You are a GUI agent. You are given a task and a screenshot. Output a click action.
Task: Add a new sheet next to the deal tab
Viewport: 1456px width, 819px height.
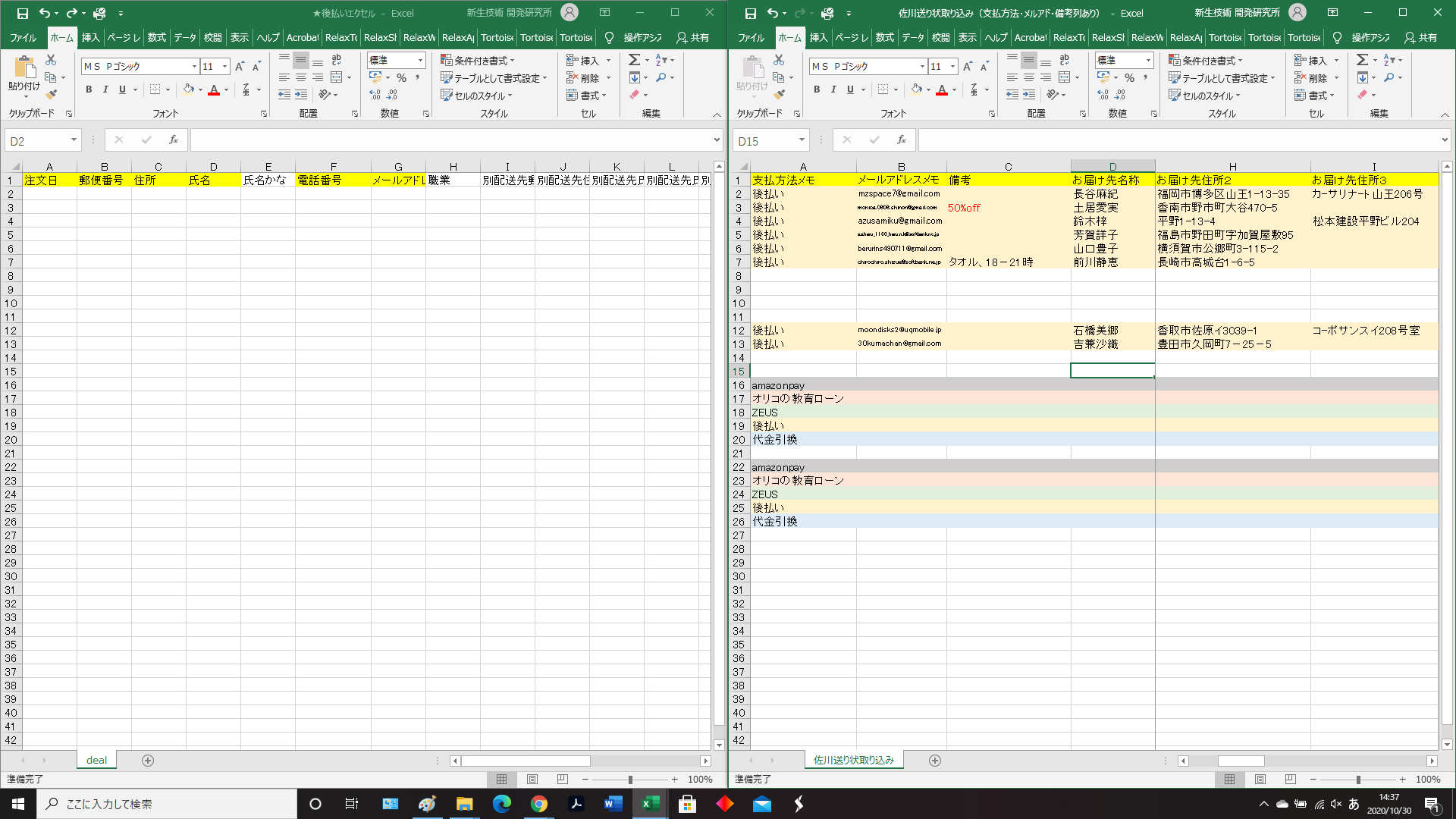pyautogui.click(x=148, y=760)
